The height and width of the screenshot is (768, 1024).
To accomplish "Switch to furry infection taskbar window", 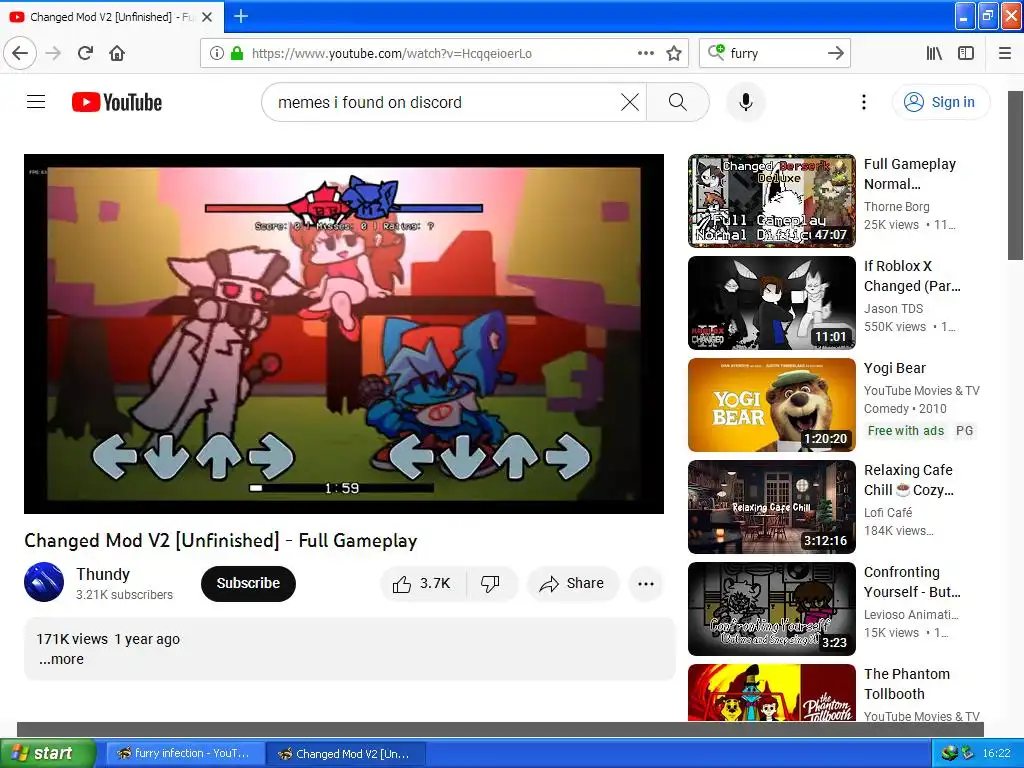I will (185, 753).
